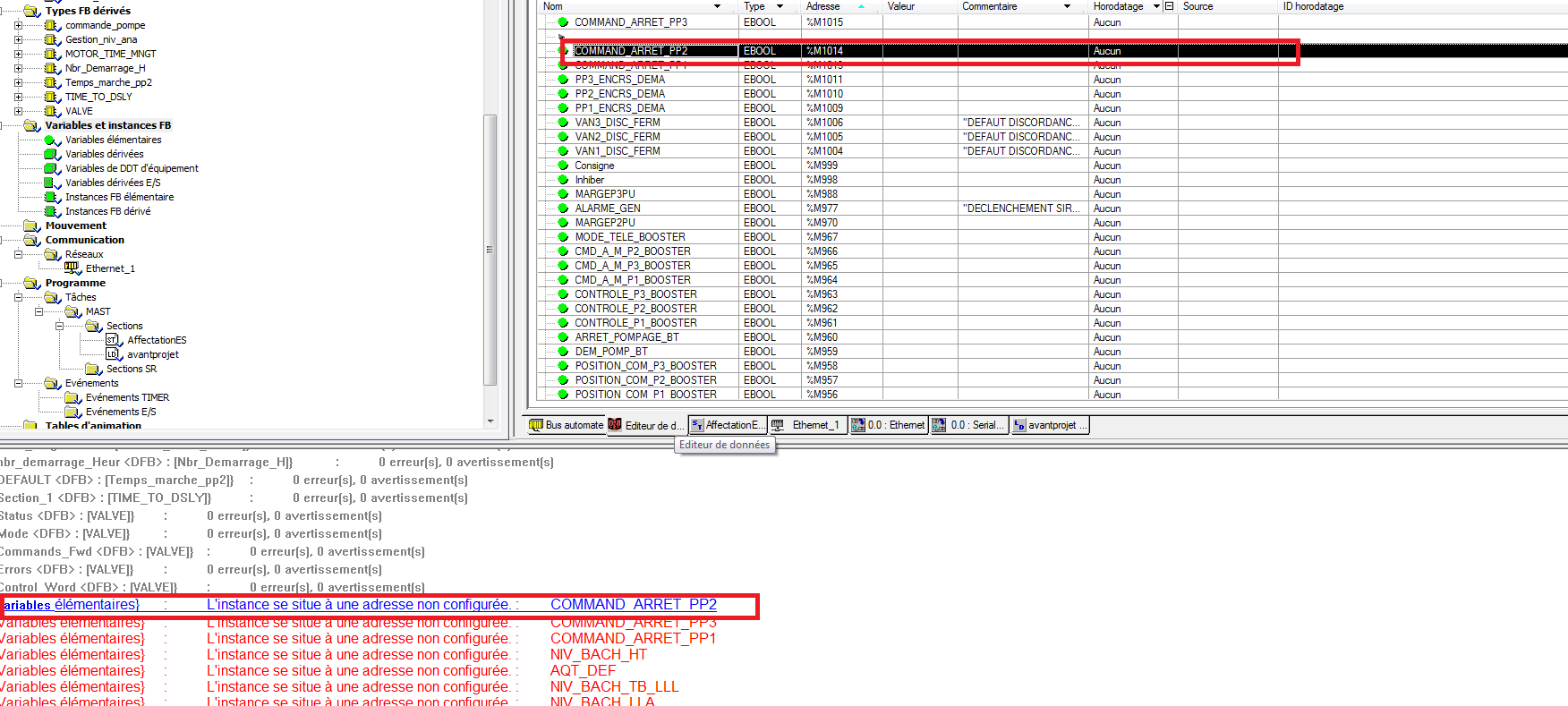Click the project tree vertical scrollbar
The width and height of the screenshot is (1568, 706).
coord(490,251)
